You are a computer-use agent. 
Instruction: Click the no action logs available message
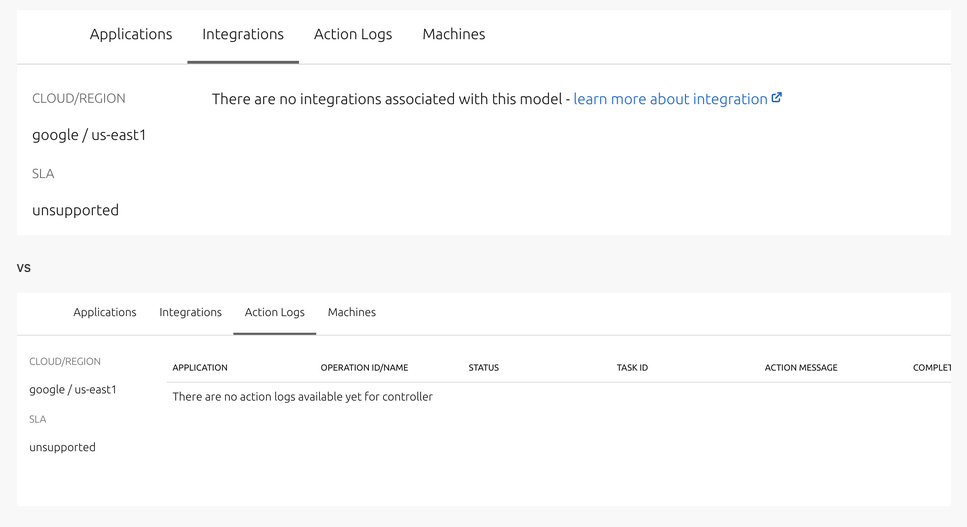302,397
